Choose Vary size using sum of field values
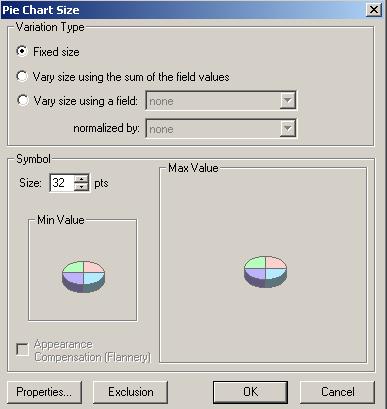The width and height of the screenshot is (387, 409). coord(22,77)
